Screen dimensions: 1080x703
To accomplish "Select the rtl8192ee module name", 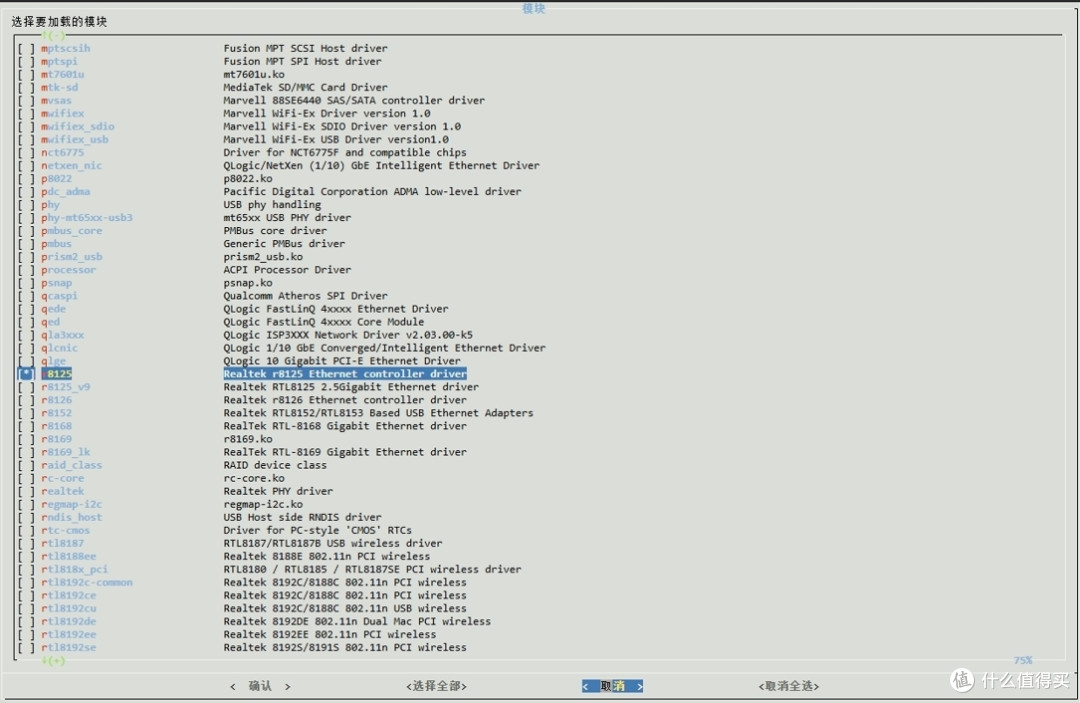I will (x=69, y=635).
